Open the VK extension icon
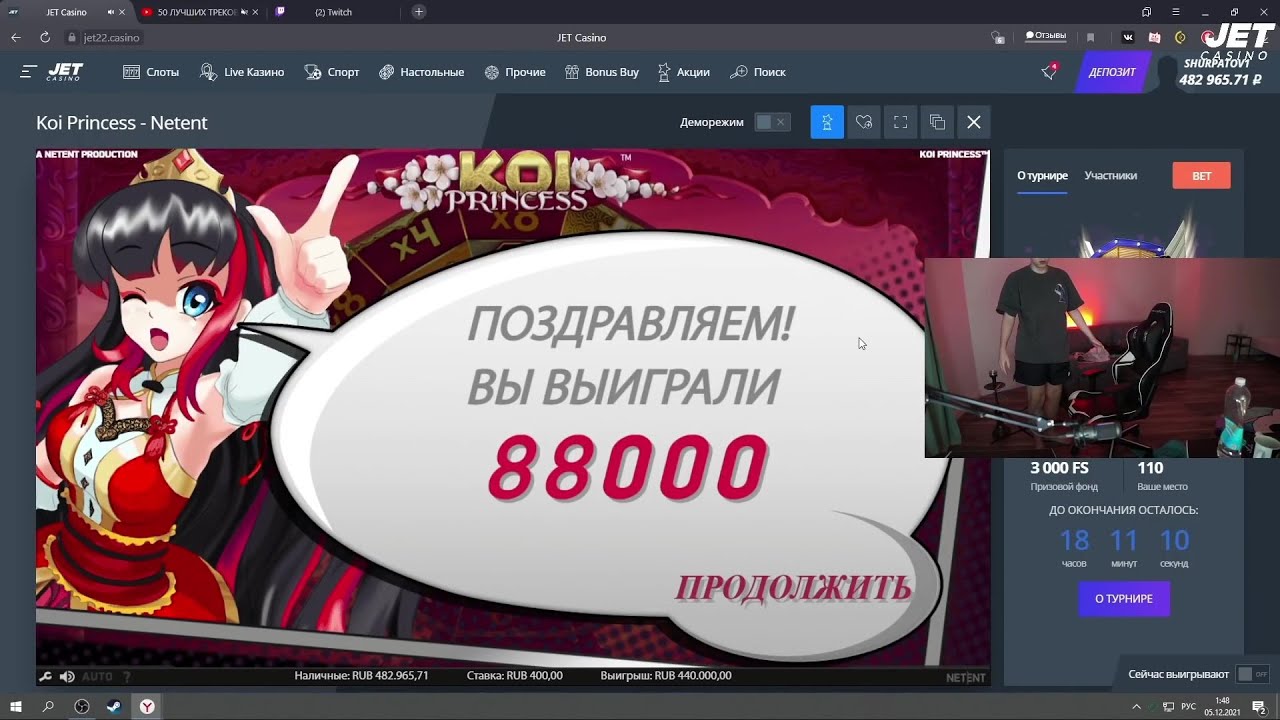The width and height of the screenshot is (1280, 720). click(1129, 37)
